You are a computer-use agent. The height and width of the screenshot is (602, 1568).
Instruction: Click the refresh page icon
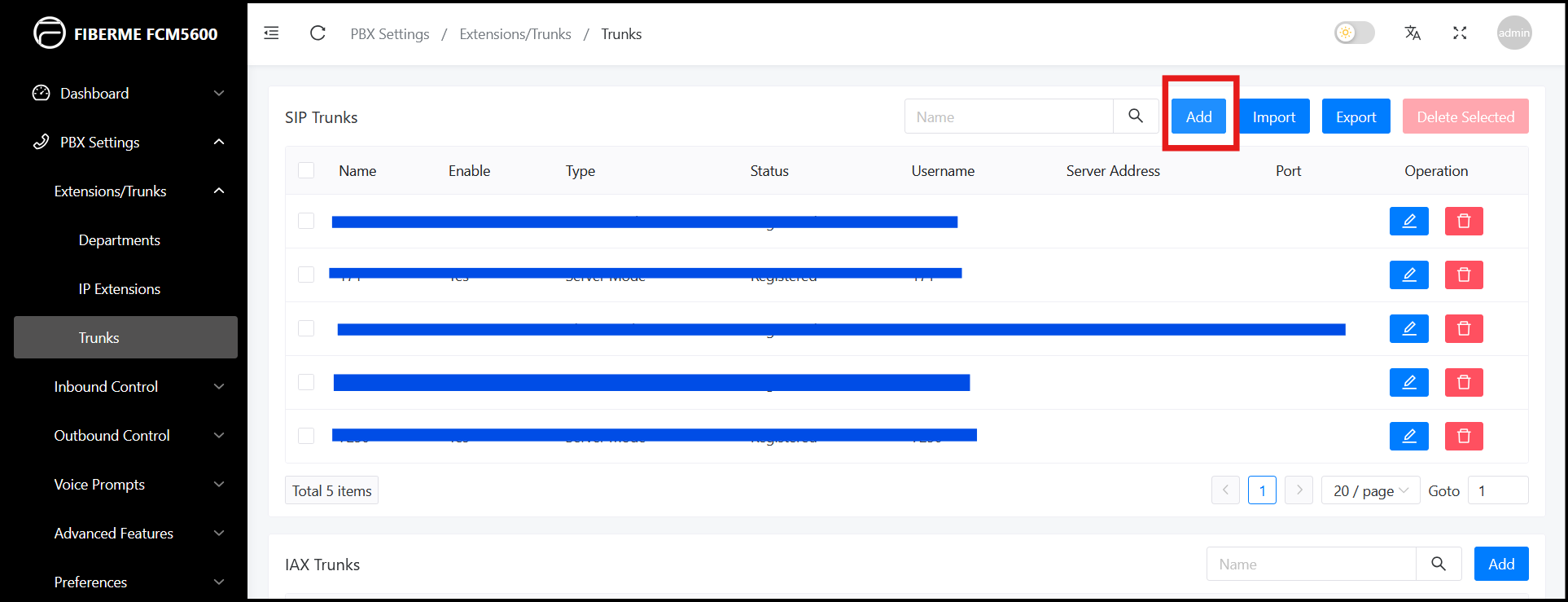tap(318, 33)
